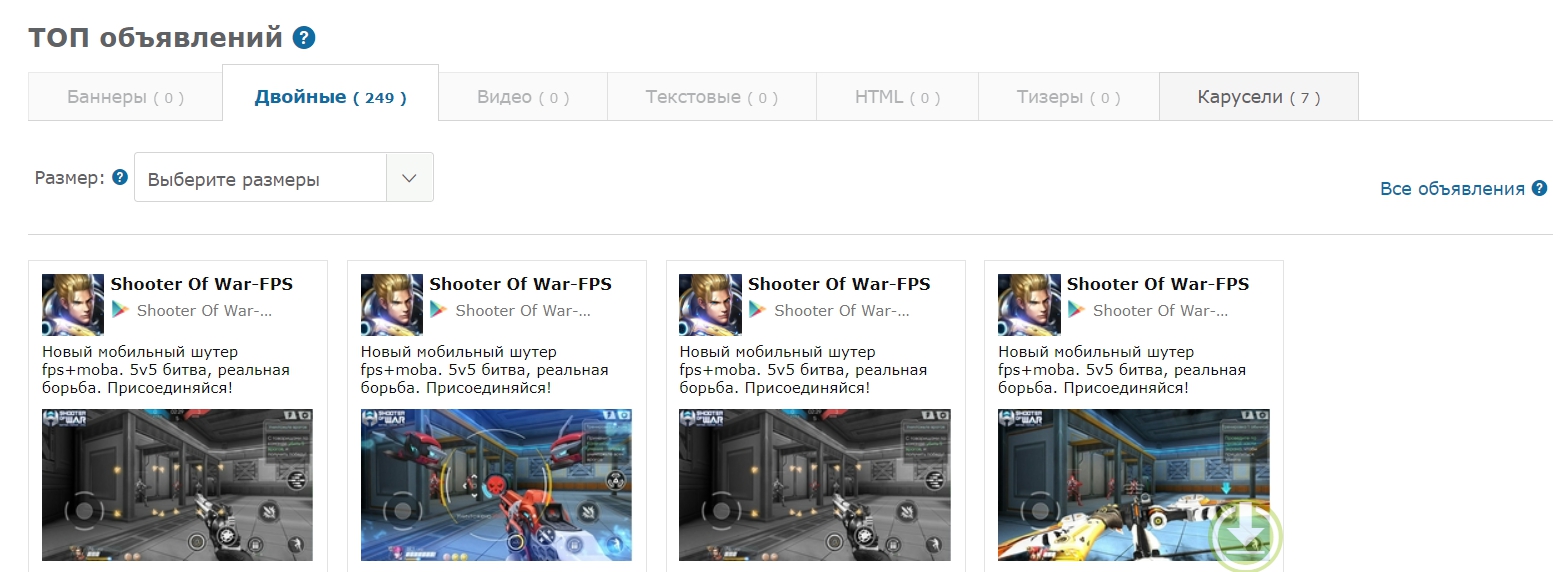Click help icon beside Размер label
The height and width of the screenshot is (572, 1564).
click(120, 177)
